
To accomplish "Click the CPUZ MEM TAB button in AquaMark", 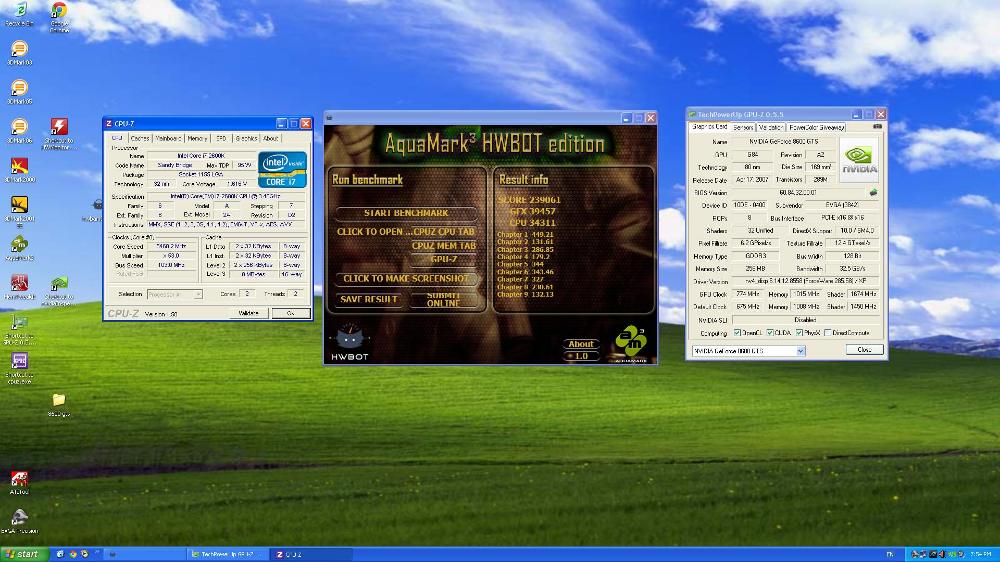I will (x=444, y=246).
